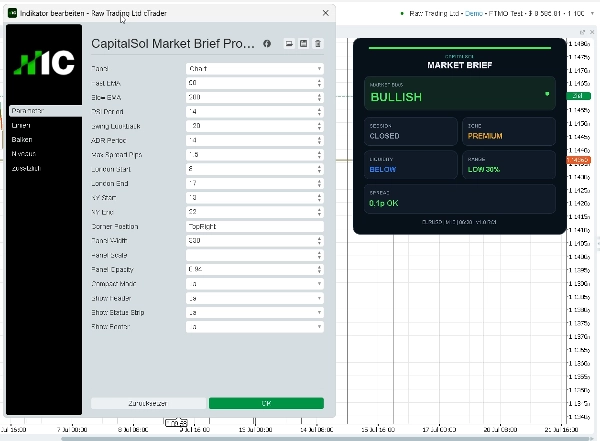Click the MARKET BRIEF panel heading
Image resolution: width=600 pixels, height=441 pixels.
pyautogui.click(x=460, y=65)
